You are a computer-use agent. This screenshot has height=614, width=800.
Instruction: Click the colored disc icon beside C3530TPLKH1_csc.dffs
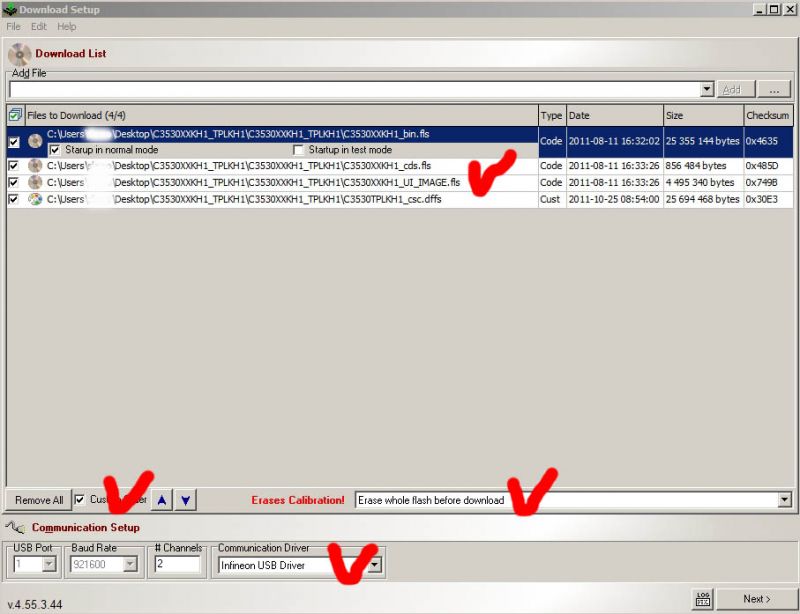coord(33,199)
